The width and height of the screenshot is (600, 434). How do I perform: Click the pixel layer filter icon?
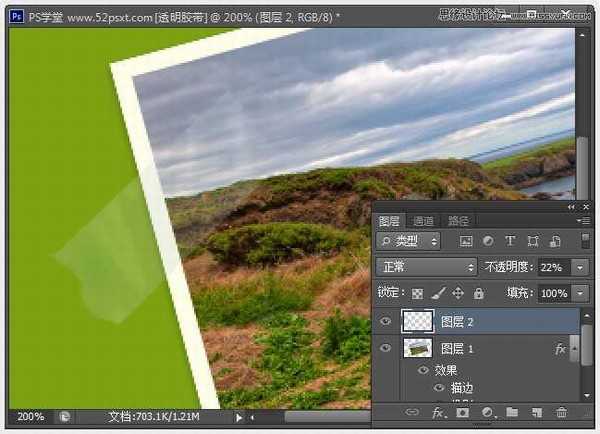(x=466, y=242)
